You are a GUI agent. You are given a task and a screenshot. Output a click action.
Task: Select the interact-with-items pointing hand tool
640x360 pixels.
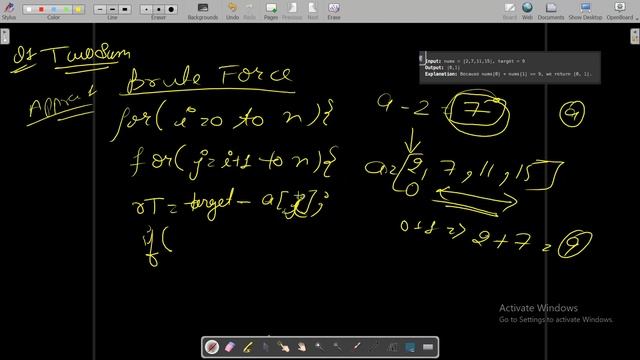pos(284,347)
